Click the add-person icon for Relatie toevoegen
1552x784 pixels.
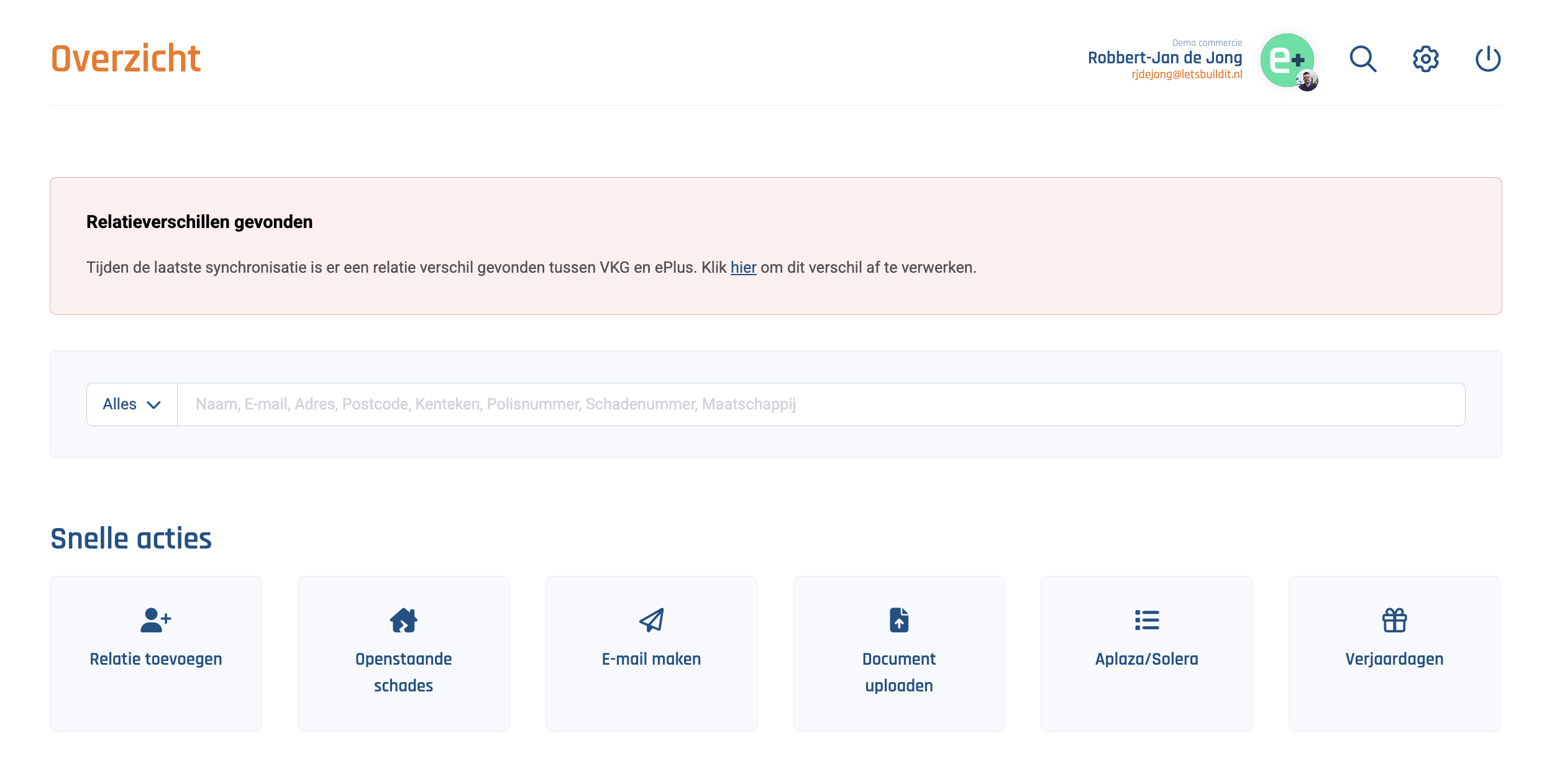click(x=155, y=619)
